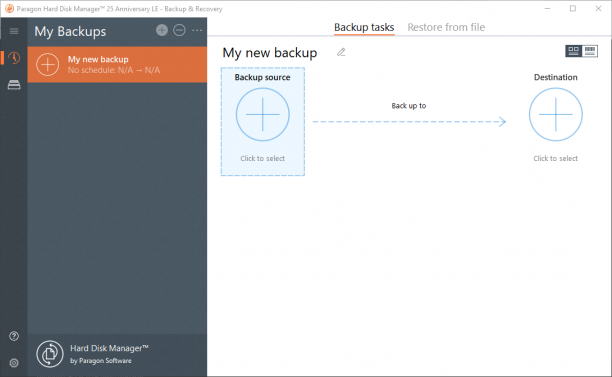The image size is (612, 377).
Task: Click the Paragon app icon in title bar
Action: pos(9,9)
